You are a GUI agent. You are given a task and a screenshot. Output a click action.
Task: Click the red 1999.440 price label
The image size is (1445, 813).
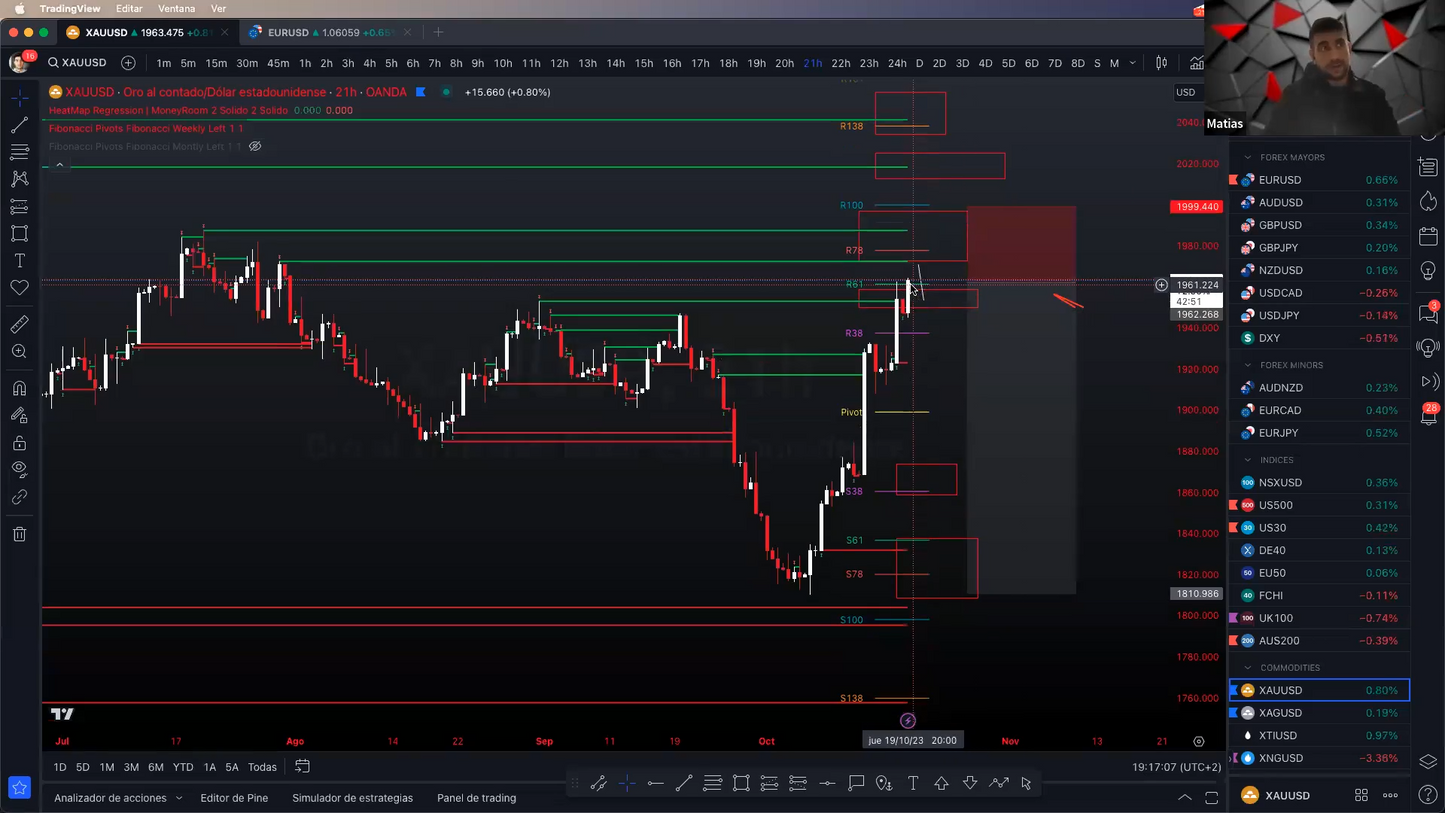pos(1195,207)
